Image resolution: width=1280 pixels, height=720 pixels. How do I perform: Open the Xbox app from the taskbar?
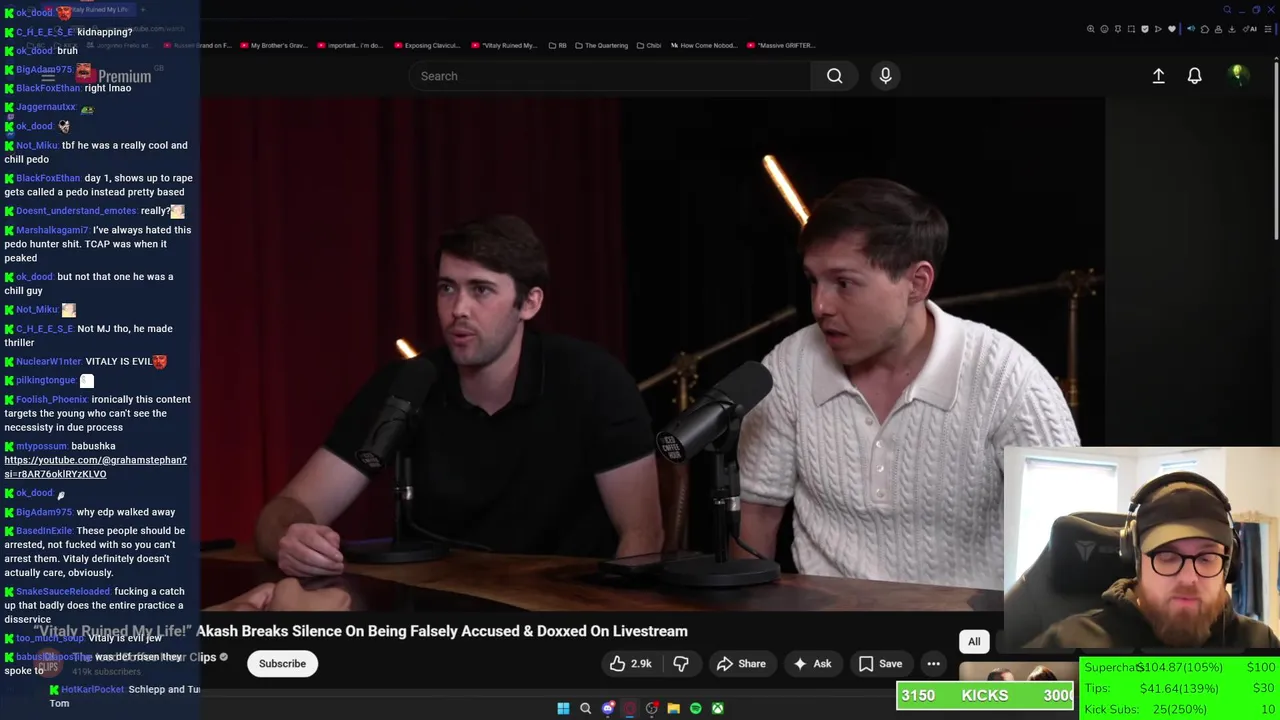pos(717,708)
